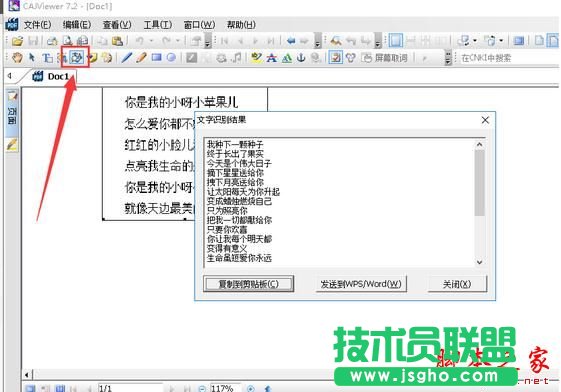Click the Open file folder icon
Screen dimensions: 561x392
click(17, 41)
